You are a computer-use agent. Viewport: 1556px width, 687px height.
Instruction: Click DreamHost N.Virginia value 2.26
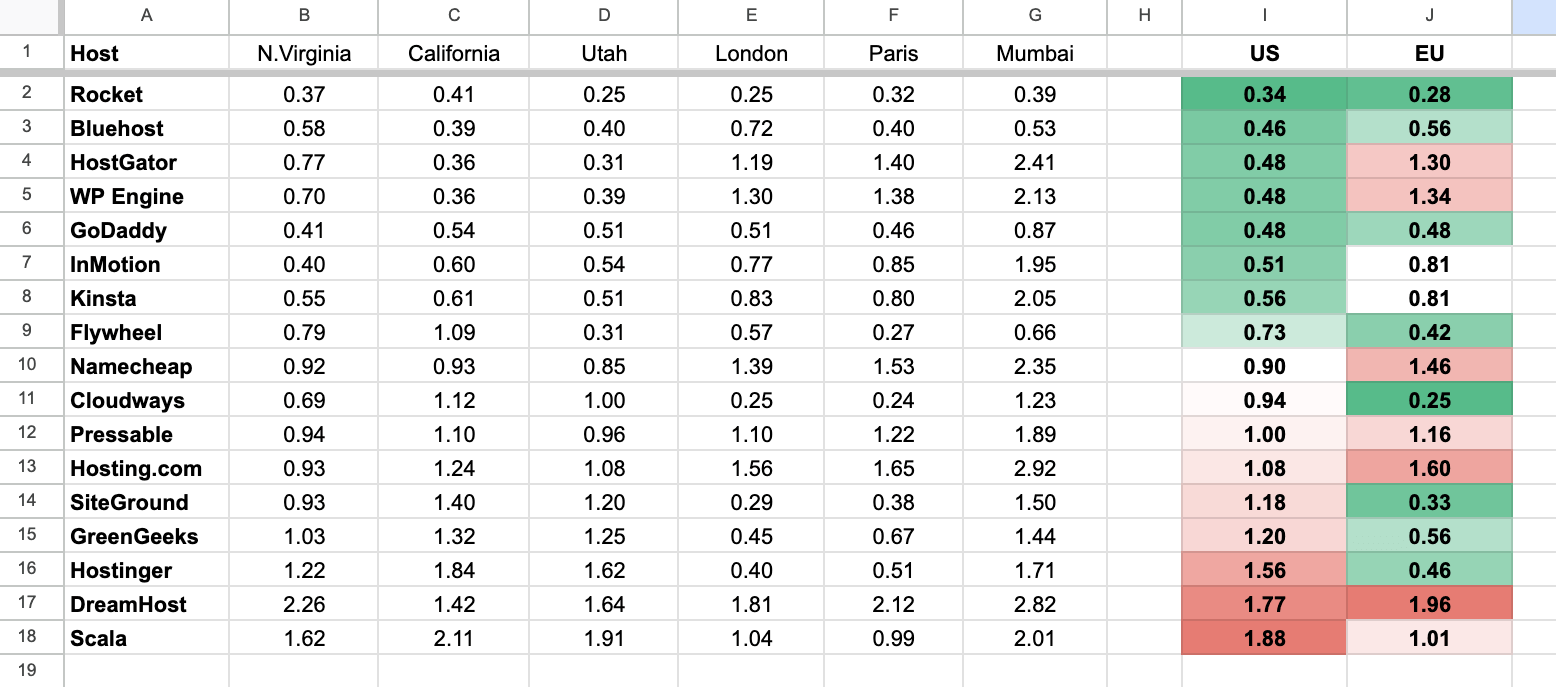coord(304,605)
